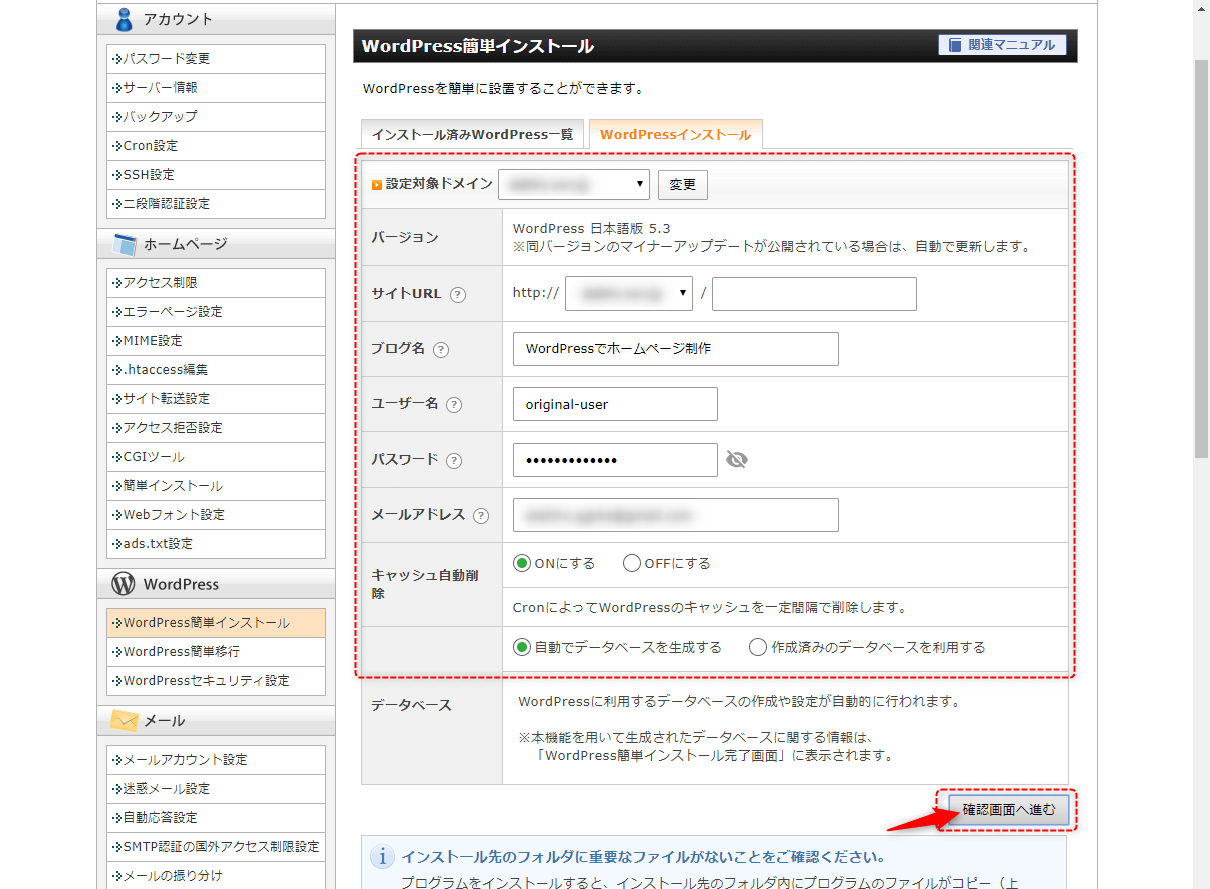The image size is (1210, 889).
Task: Open SMTP認証の国外アクセス制限設定
Action: click(216, 847)
